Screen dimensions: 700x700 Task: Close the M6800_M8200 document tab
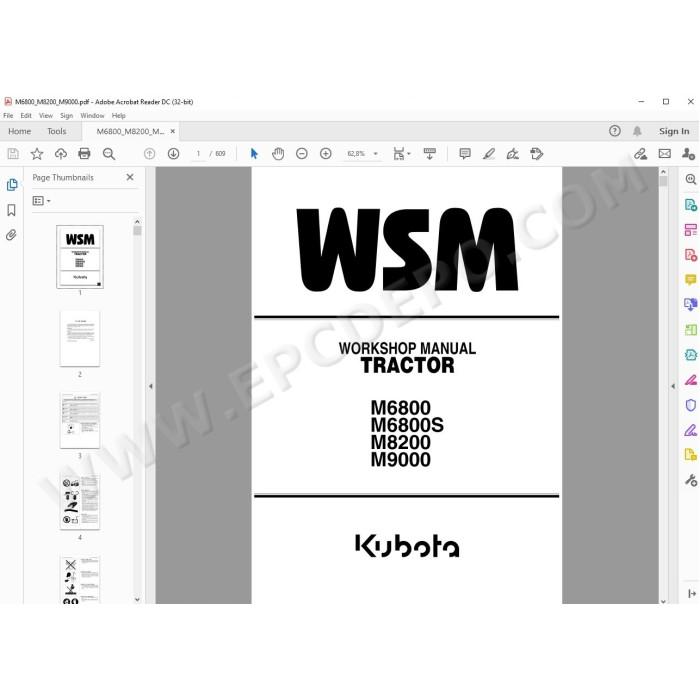173,131
